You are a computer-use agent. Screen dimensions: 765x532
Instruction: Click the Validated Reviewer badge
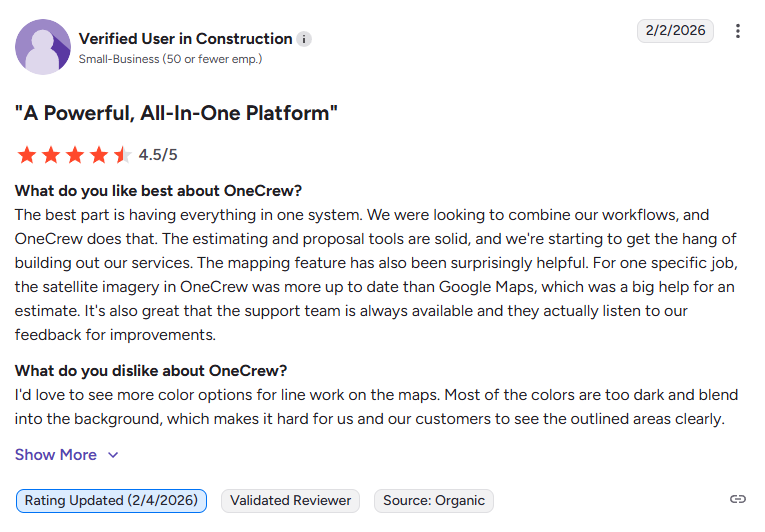point(290,501)
